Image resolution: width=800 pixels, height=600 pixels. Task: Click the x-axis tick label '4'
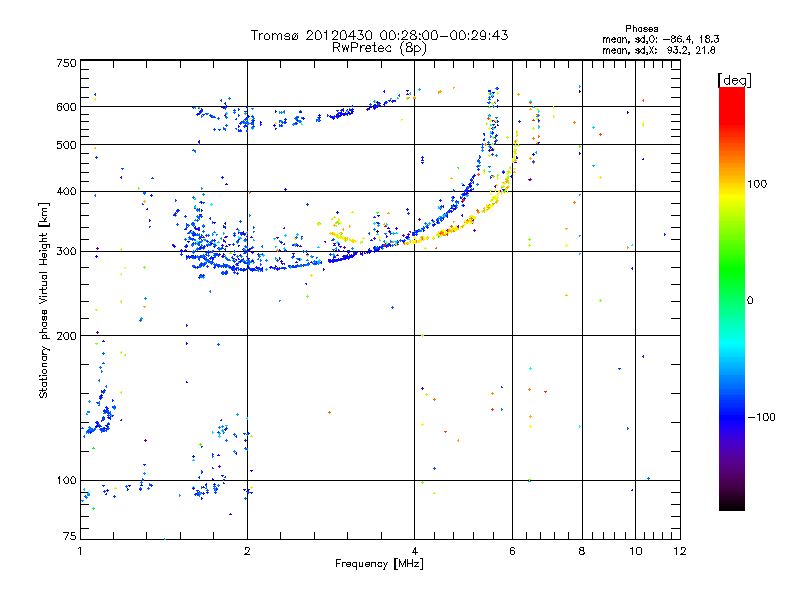click(x=414, y=551)
